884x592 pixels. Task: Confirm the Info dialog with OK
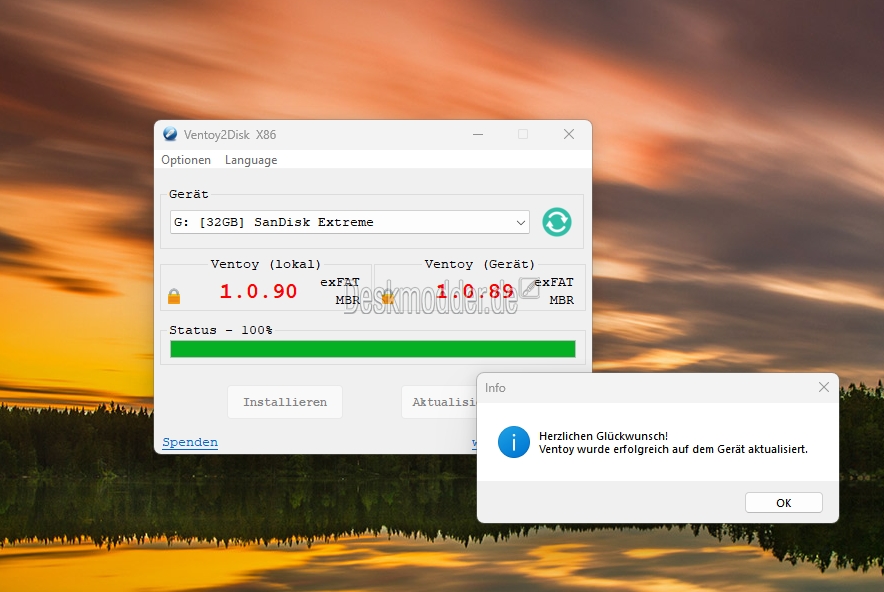784,503
